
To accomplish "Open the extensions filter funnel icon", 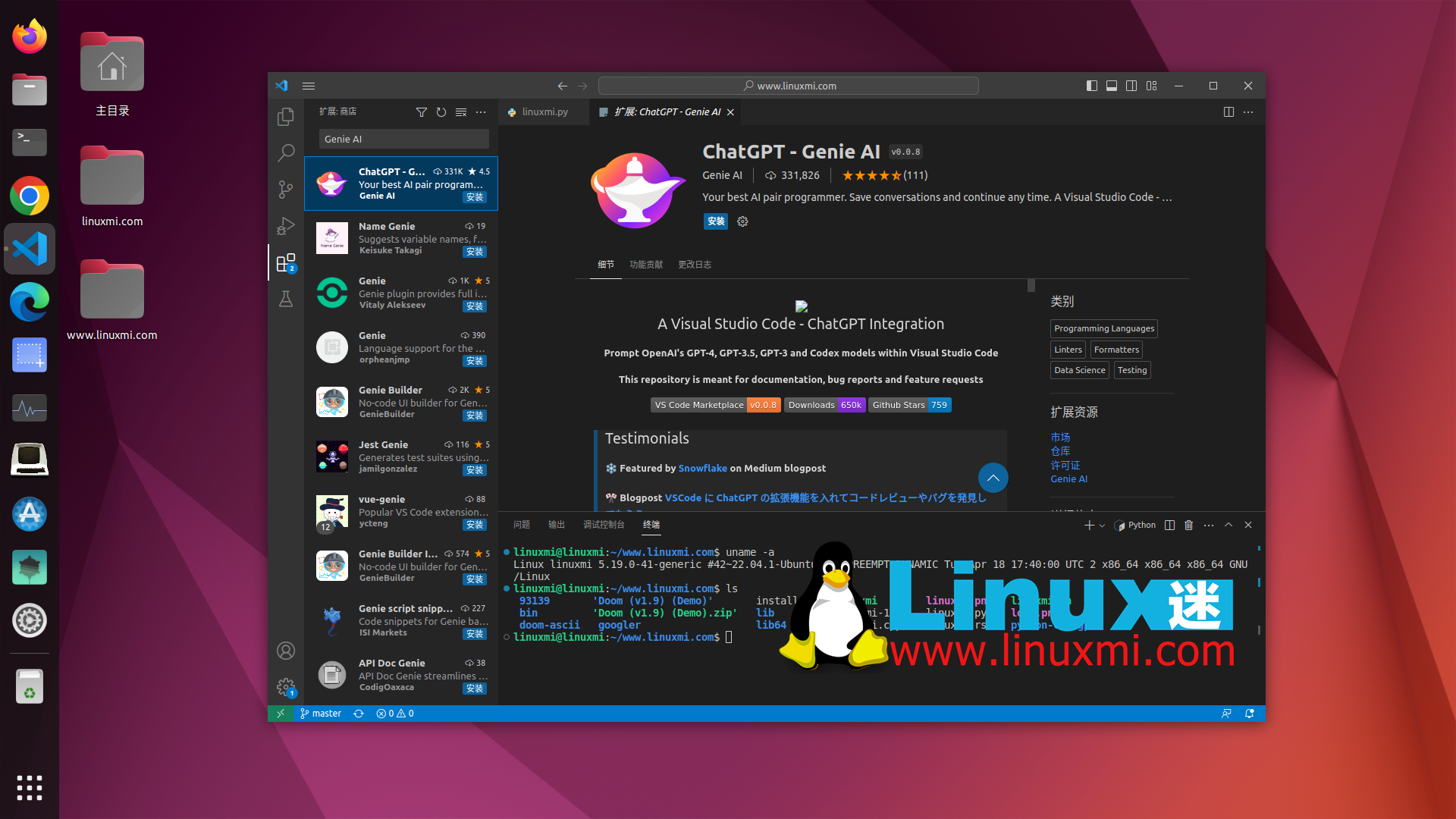I will [422, 112].
